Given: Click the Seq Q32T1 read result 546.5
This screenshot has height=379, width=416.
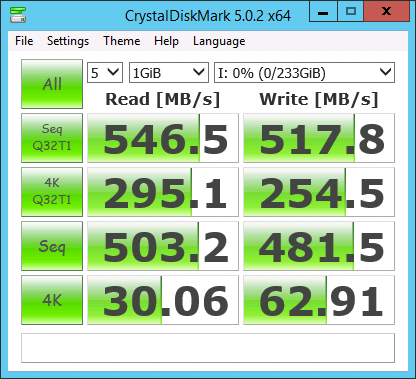Looking at the screenshot, I should pyautogui.click(x=163, y=138).
